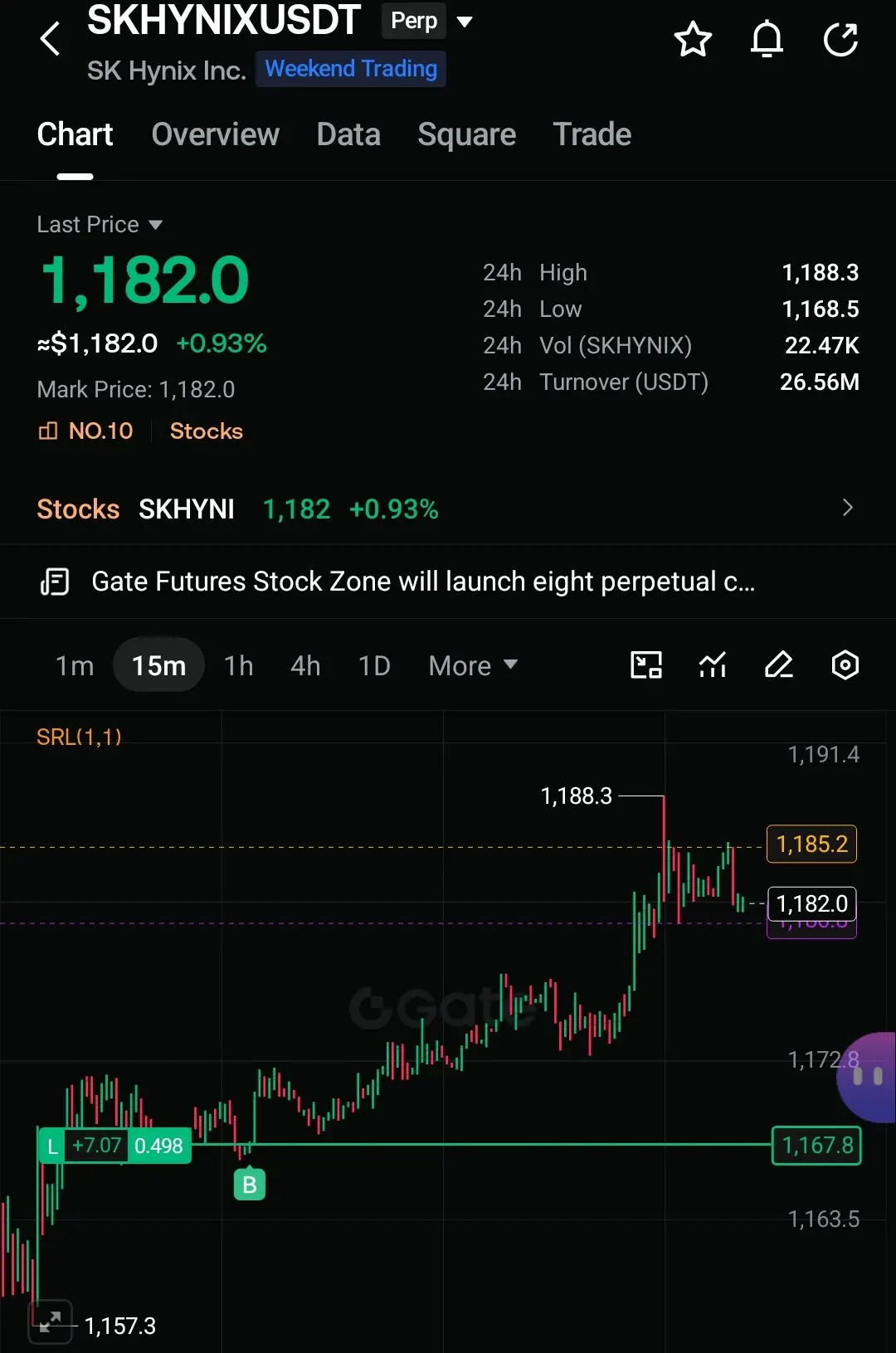Image resolution: width=896 pixels, height=1353 pixels.
Task: Open price alert bell
Action: [767, 39]
